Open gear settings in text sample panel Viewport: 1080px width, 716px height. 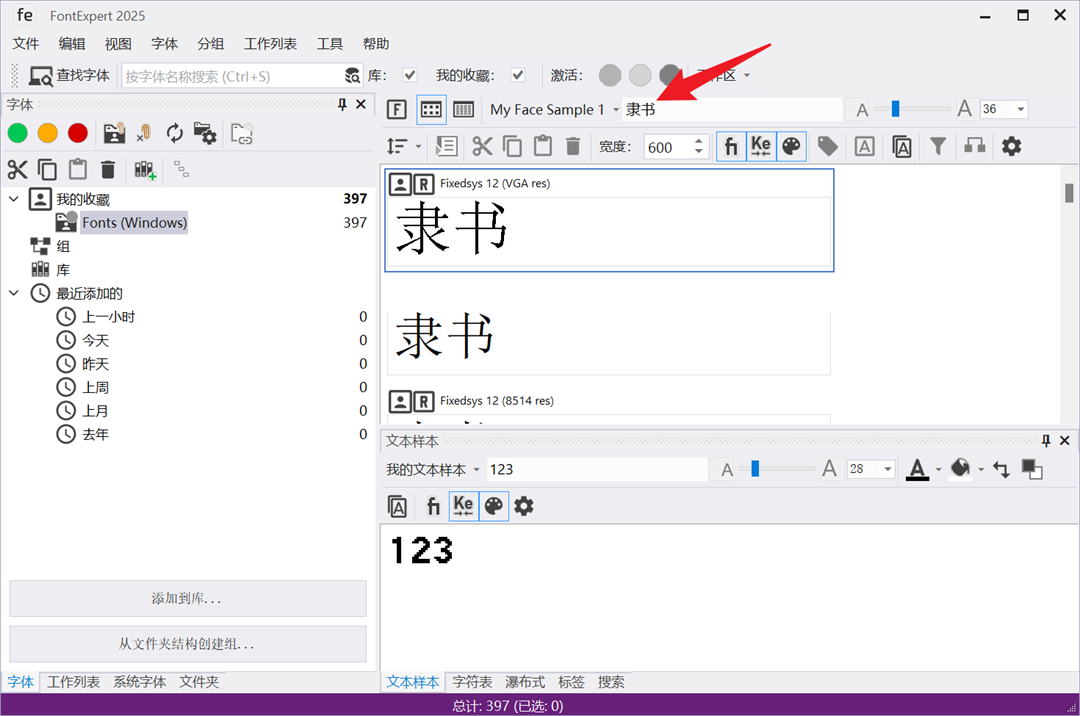(x=524, y=506)
